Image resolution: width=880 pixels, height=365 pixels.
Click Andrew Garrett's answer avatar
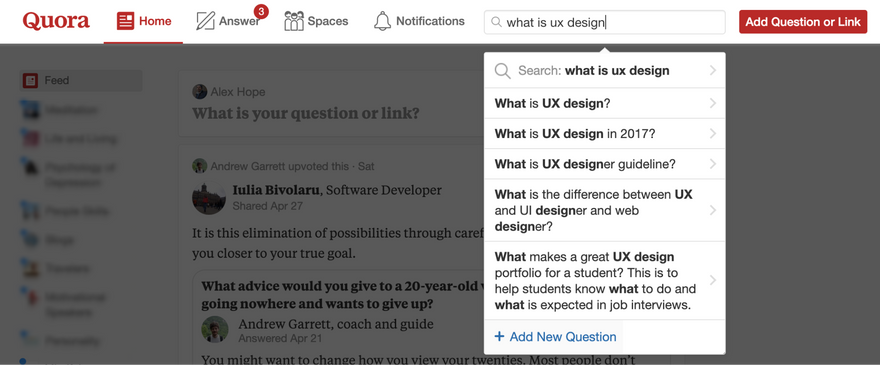215,330
